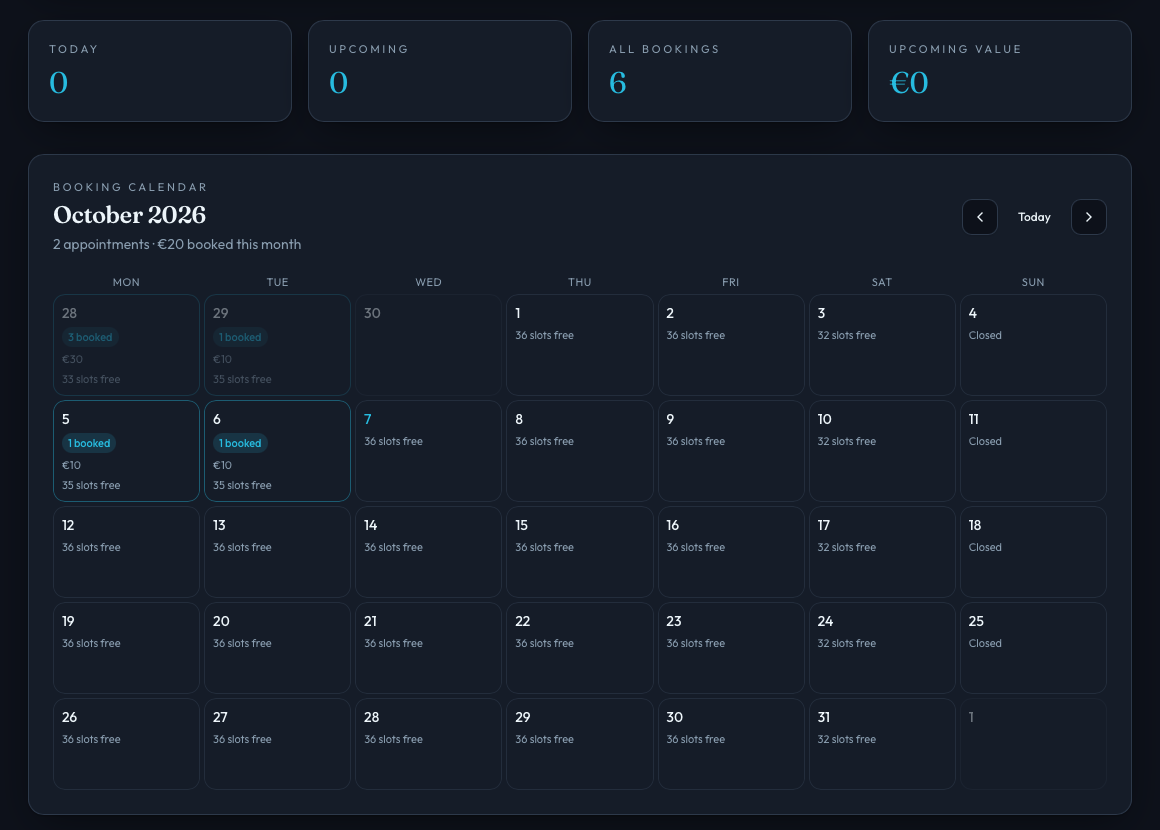
Task: Select October 21 day cell
Action: tap(428, 648)
